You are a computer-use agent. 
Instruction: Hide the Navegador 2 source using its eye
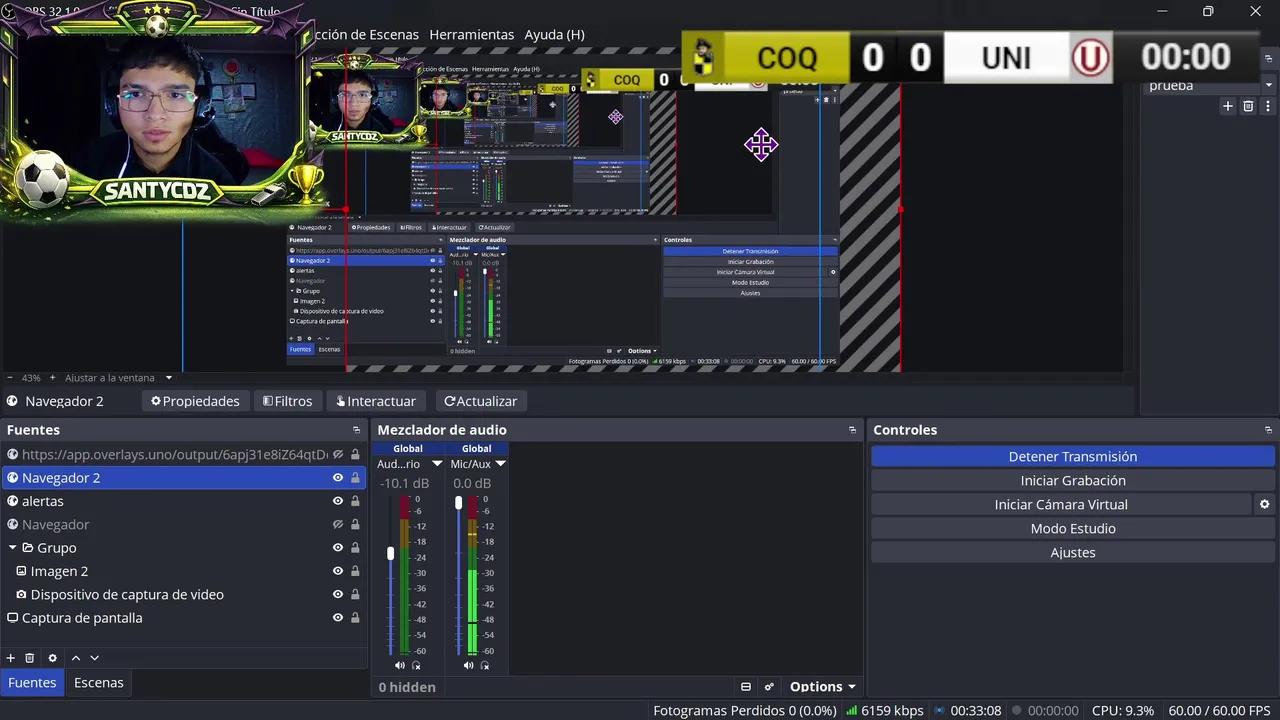[x=338, y=478]
